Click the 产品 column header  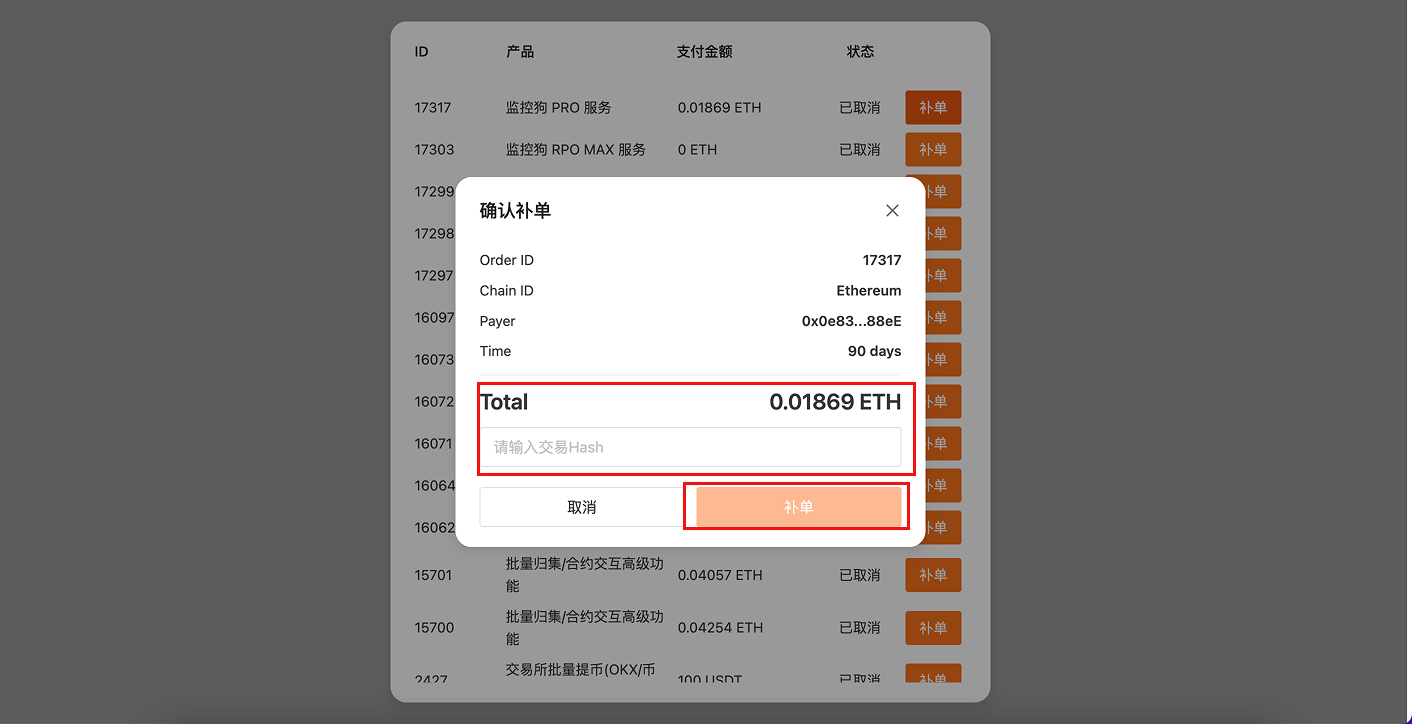(x=520, y=51)
